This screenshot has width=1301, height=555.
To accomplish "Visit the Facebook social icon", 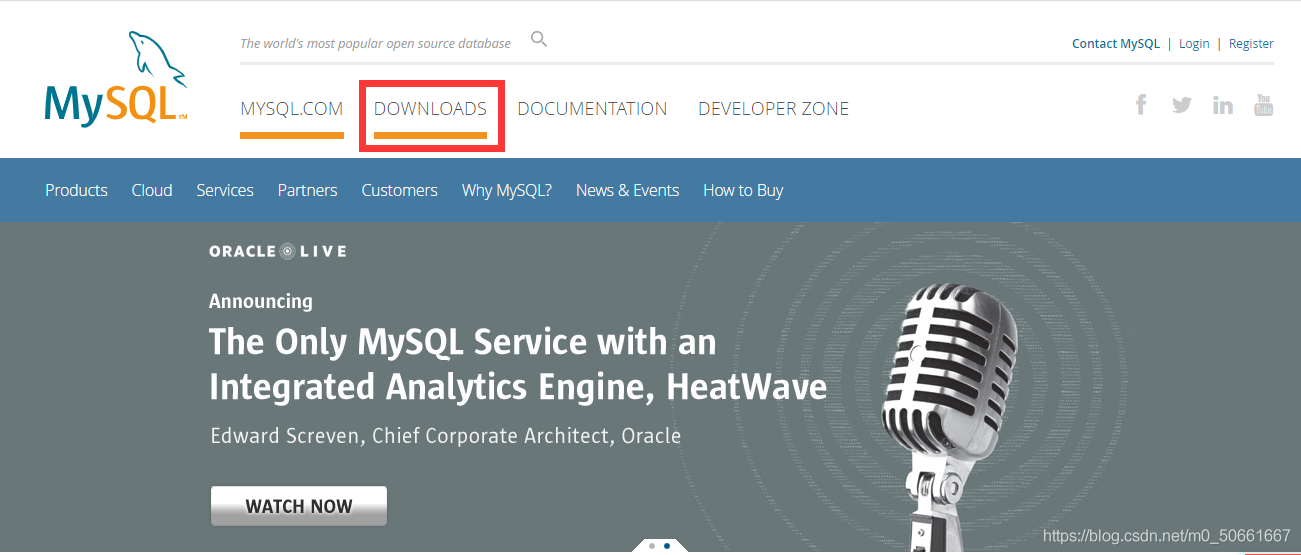I will tap(1141, 104).
